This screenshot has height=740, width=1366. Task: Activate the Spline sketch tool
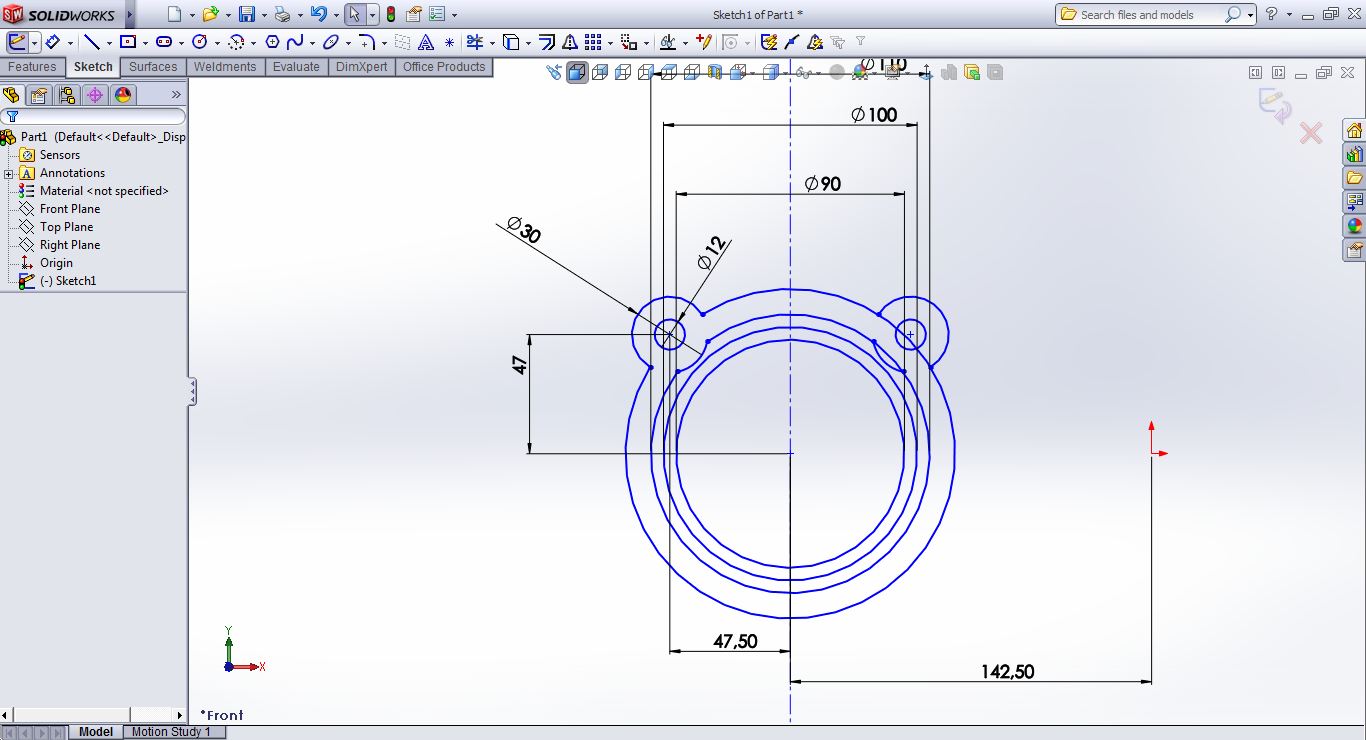point(297,41)
